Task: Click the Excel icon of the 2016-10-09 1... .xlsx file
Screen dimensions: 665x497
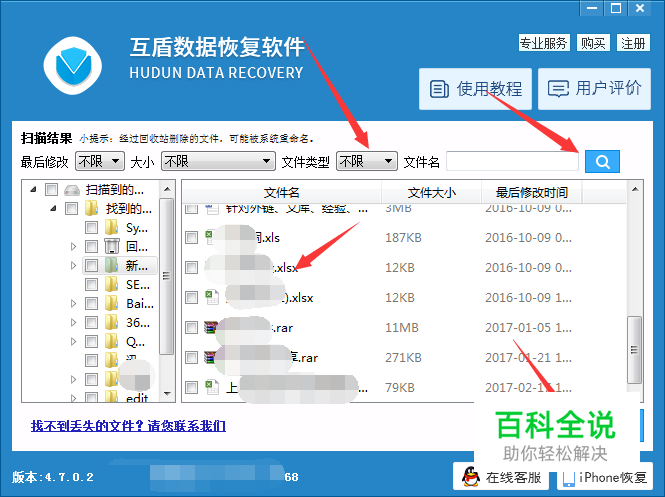Action: (x=212, y=297)
